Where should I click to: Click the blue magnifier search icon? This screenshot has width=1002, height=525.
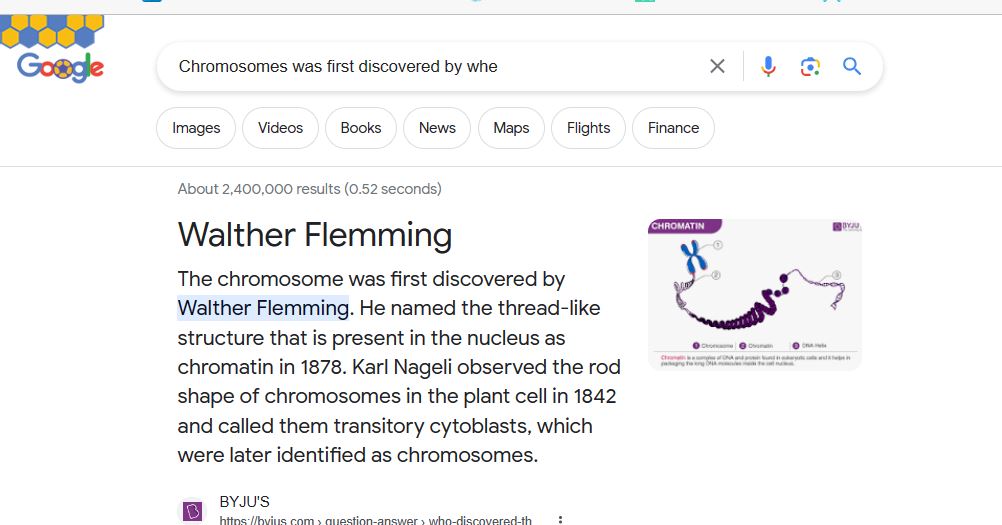852,66
